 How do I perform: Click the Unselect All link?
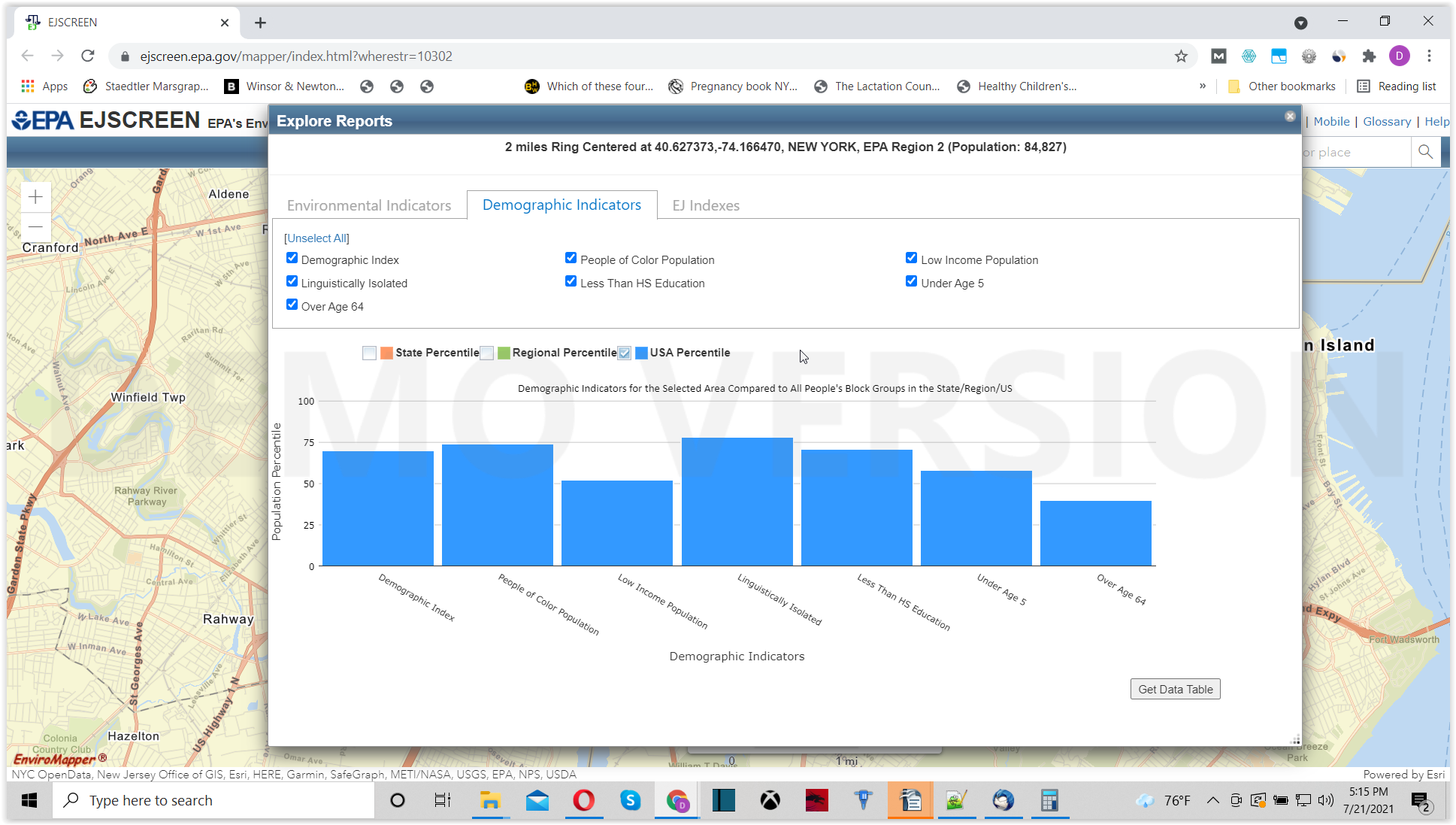click(x=316, y=238)
